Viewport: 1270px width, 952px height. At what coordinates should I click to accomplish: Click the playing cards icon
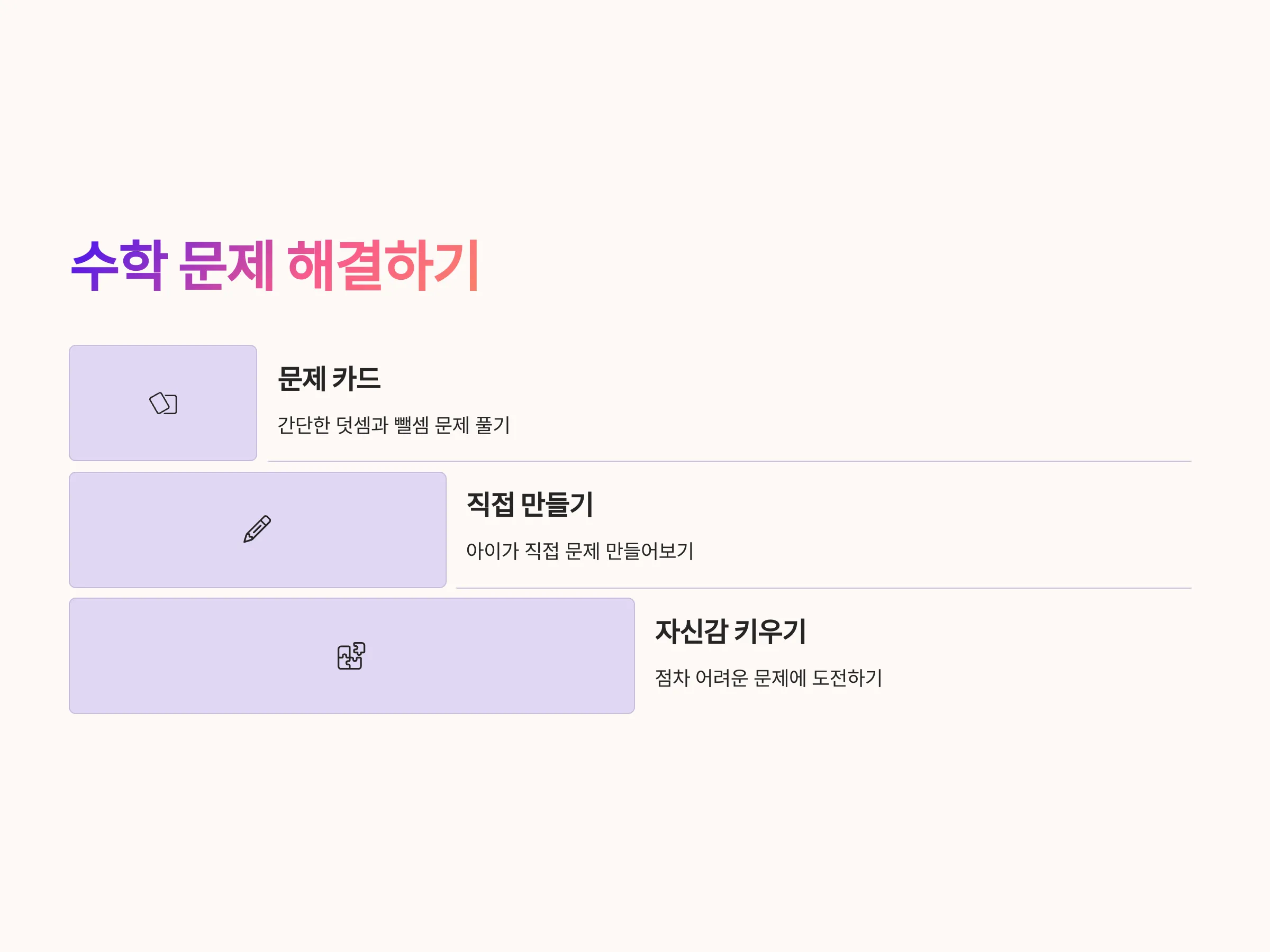point(163,403)
